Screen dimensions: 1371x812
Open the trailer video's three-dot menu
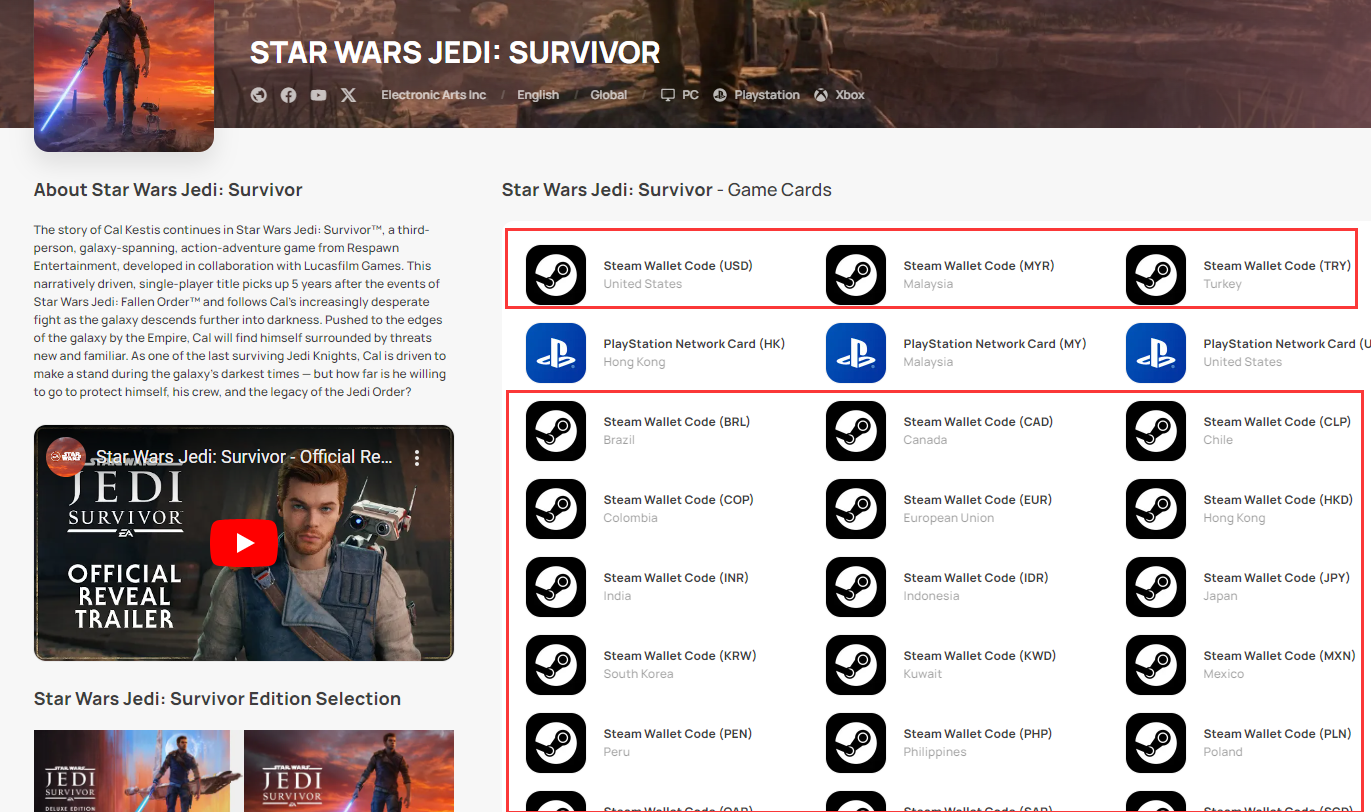coord(417,457)
